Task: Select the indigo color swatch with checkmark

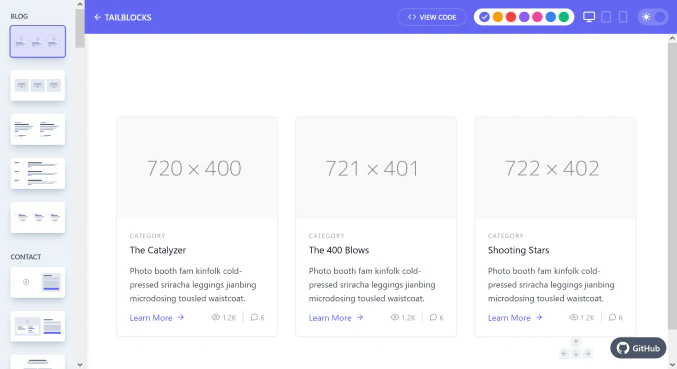Action: click(x=484, y=17)
